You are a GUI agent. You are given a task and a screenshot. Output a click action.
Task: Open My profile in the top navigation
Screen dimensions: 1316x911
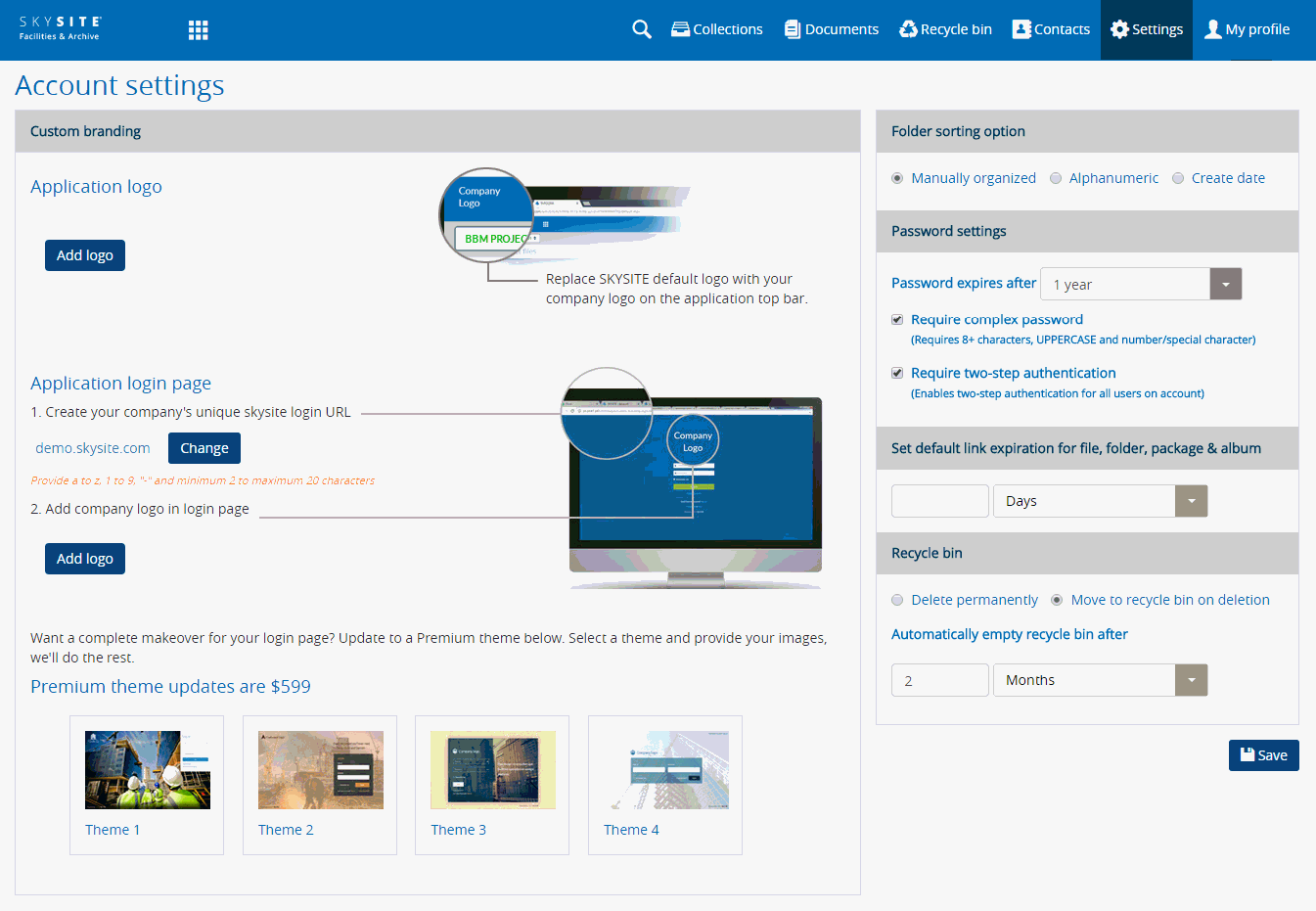point(1248,29)
